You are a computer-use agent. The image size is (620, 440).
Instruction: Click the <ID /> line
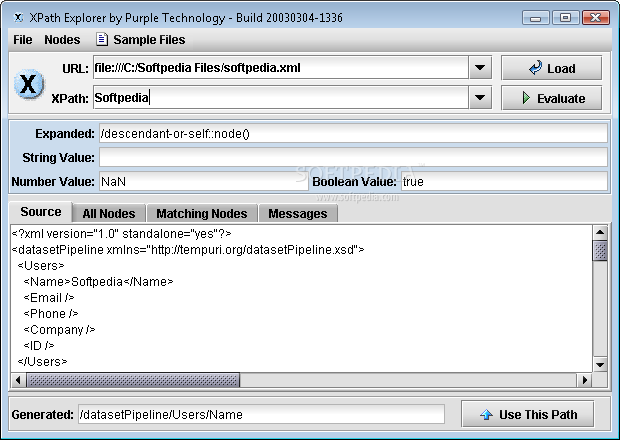(39, 346)
